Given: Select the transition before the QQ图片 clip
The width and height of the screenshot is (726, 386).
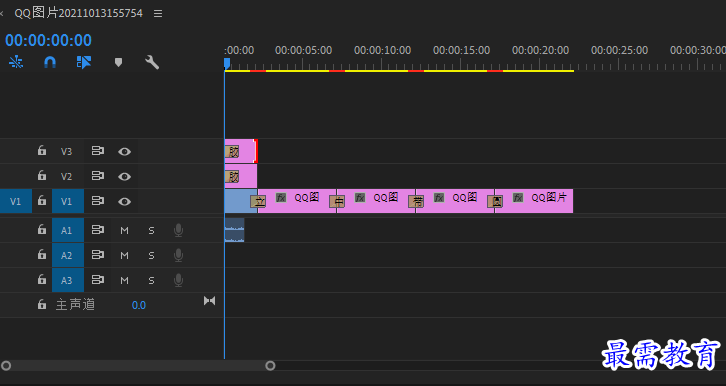Looking at the screenshot, I should tap(495, 201).
